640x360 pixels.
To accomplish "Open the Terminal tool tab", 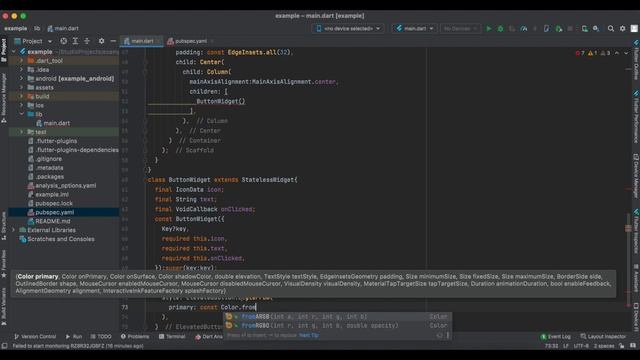I will click(172, 337).
